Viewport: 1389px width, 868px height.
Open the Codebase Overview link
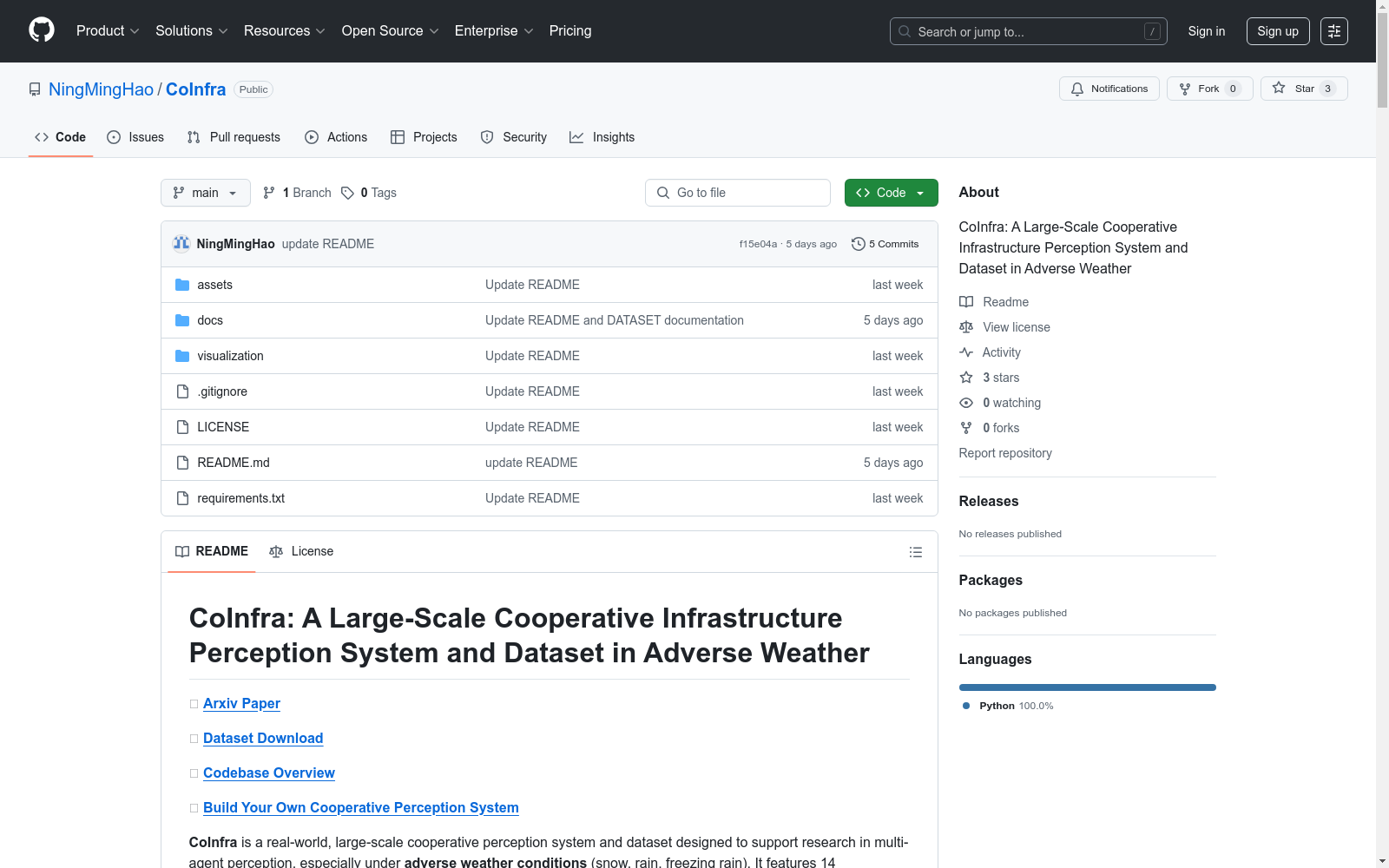[269, 773]
